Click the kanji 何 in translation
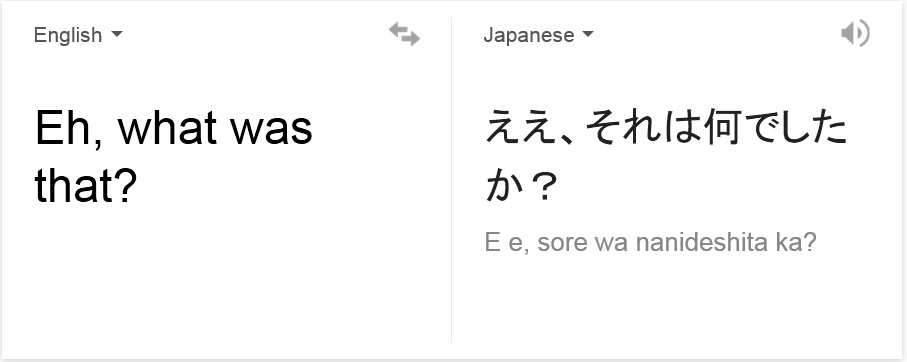Viewport: 907px width, 362px height. click(722, 127)
